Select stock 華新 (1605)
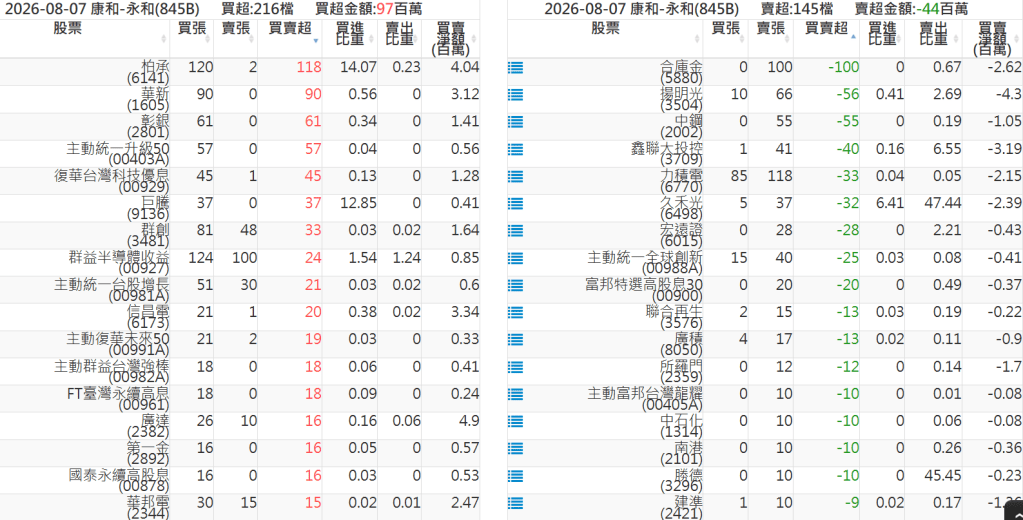 click(148, 100)
